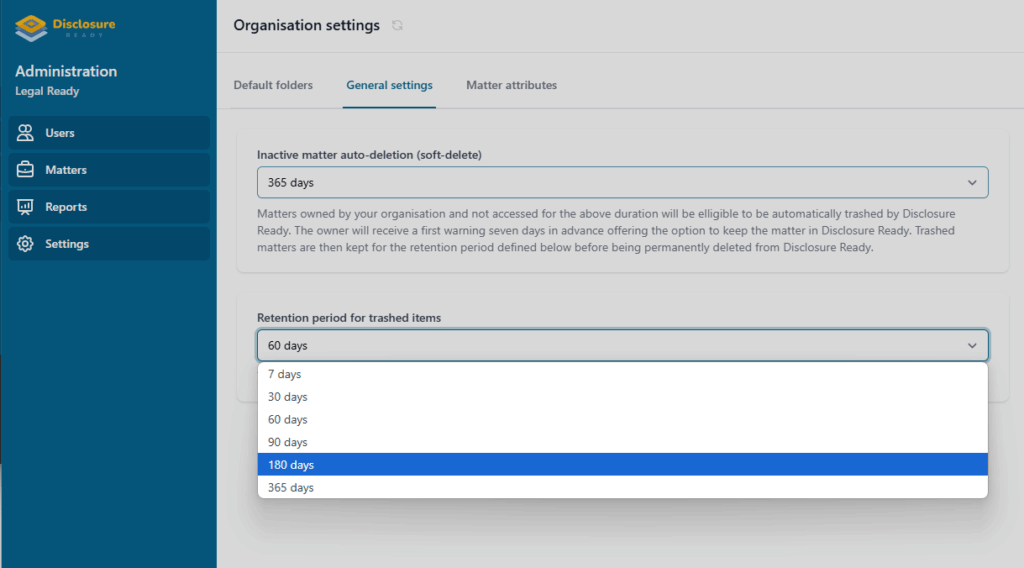Click the Matters briefcase icon

point(26,170)
